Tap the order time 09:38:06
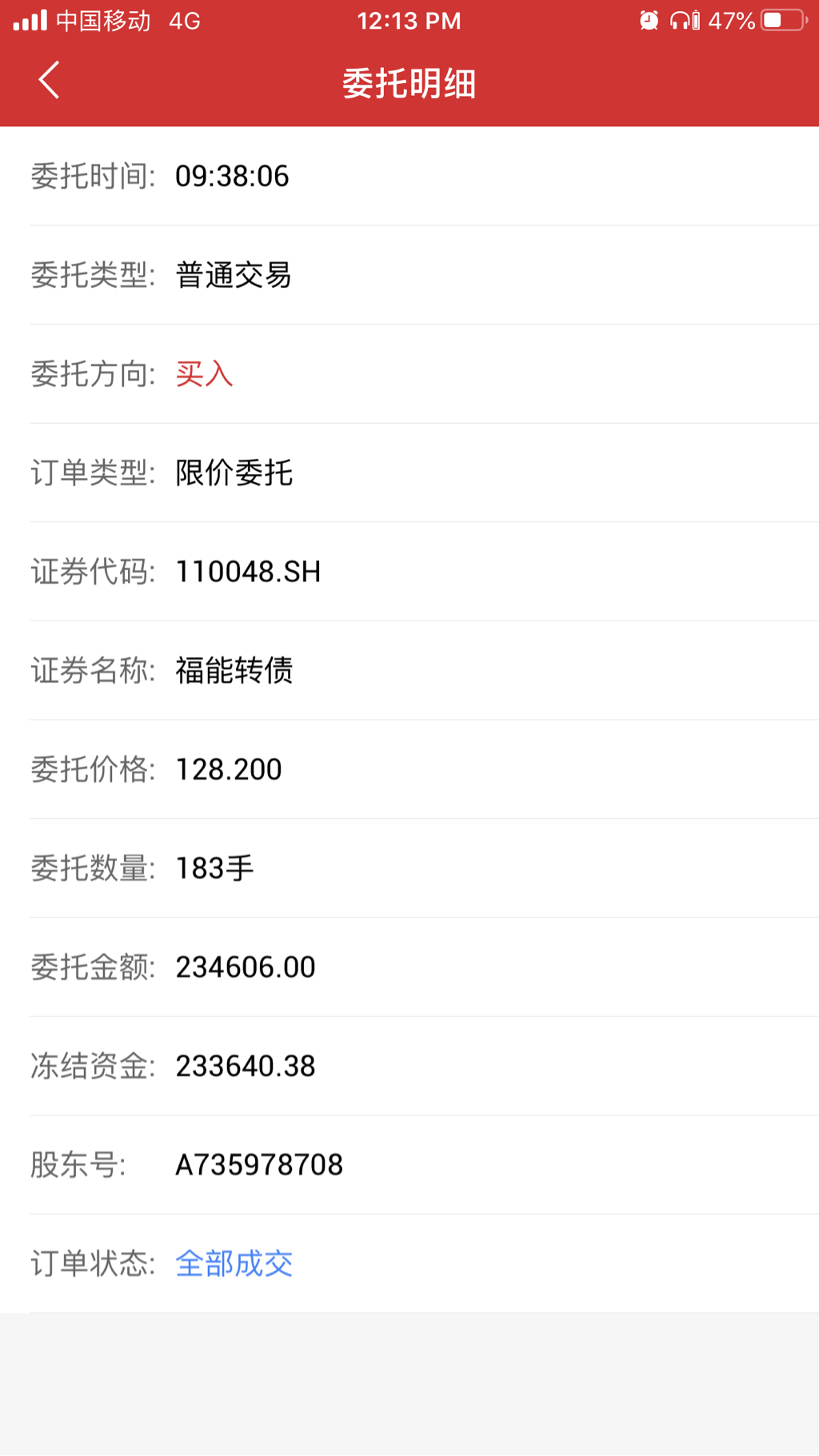The image size is (819, 1456). (232, 176)
